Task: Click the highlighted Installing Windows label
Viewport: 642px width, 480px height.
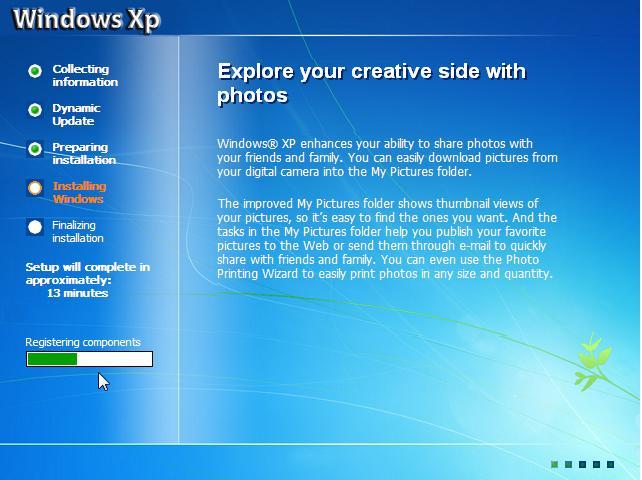Action: point(79,193)
